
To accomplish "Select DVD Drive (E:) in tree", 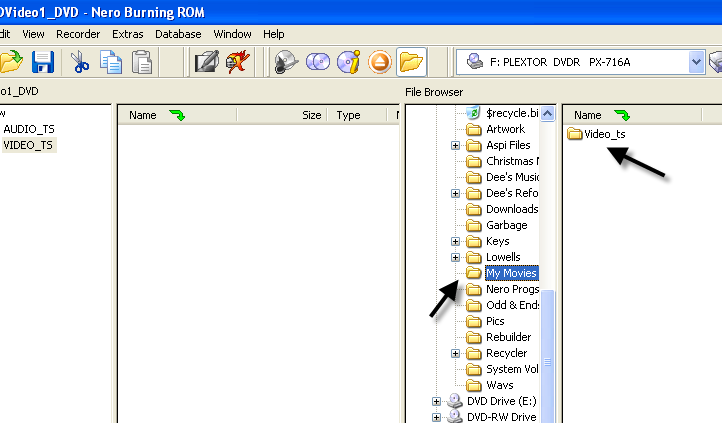I will click(501, 401).
